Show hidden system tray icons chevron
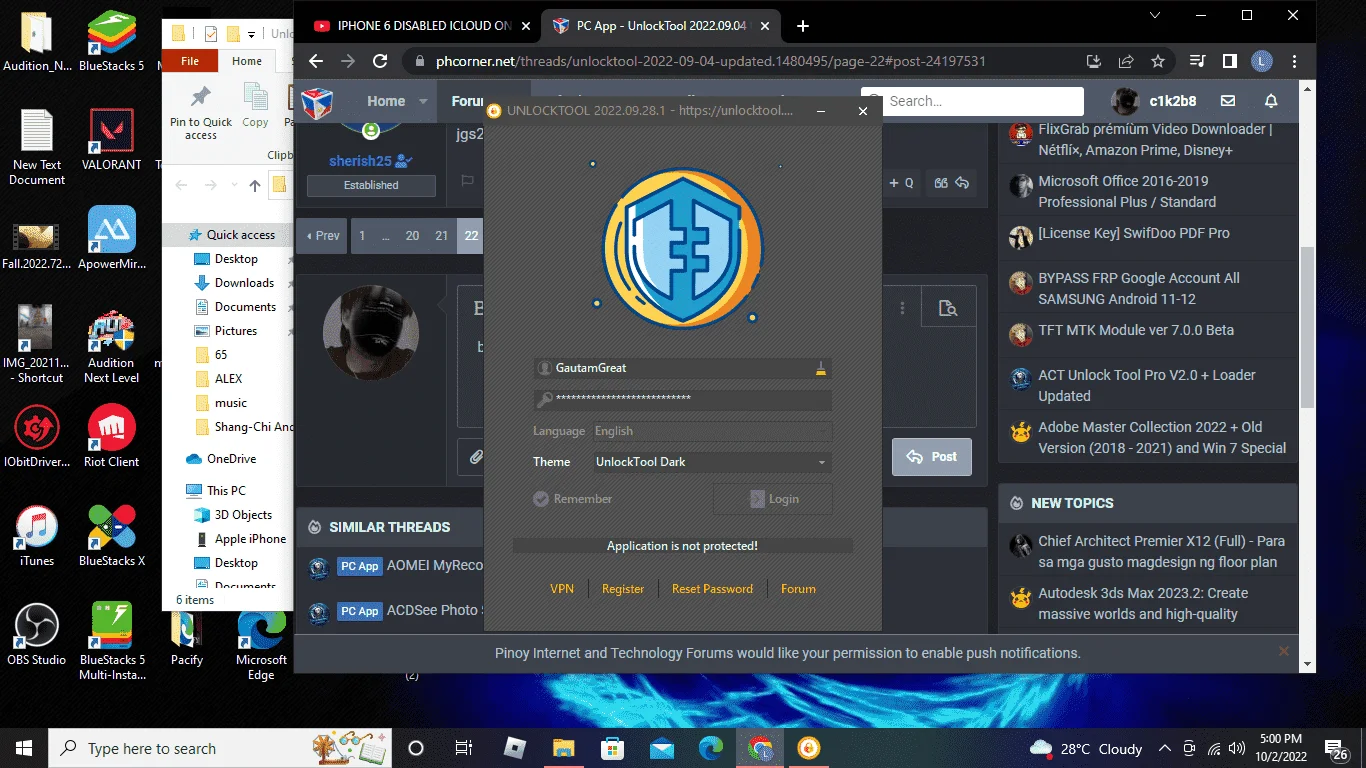 (x=1165, y=748)
